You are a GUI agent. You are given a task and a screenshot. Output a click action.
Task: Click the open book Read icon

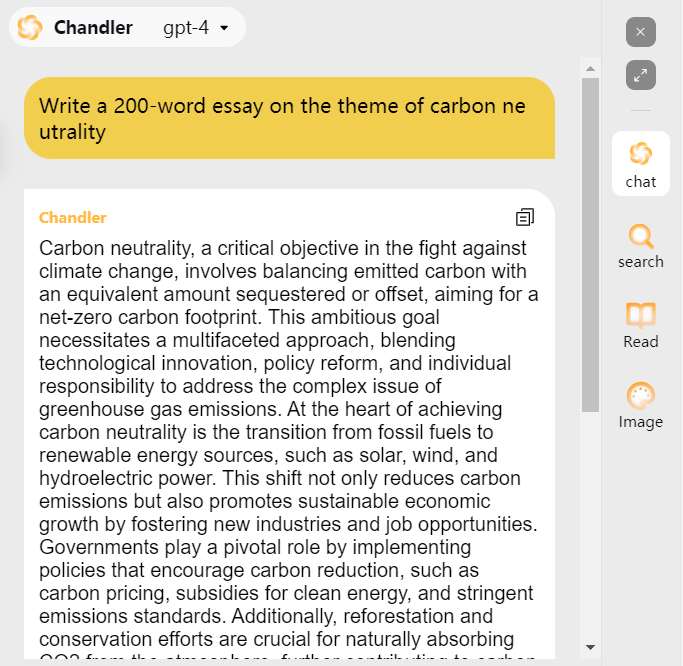(641, 316)
